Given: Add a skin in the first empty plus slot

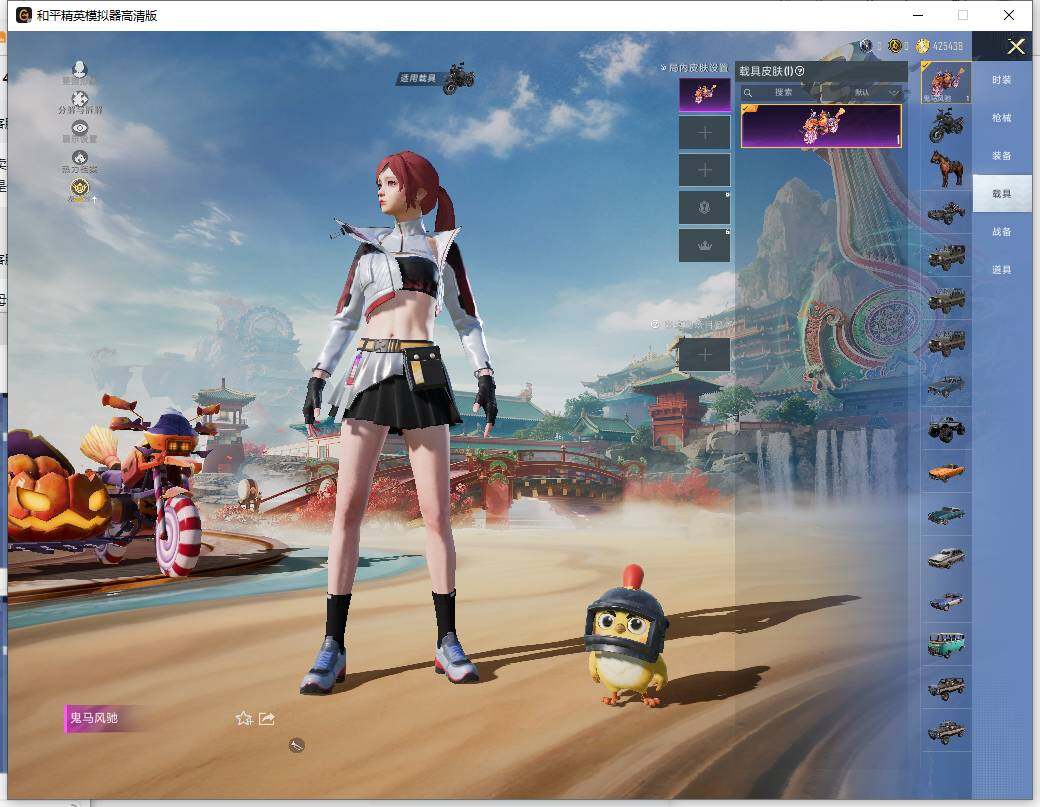Looking at the screenshot, I should 704,133.
